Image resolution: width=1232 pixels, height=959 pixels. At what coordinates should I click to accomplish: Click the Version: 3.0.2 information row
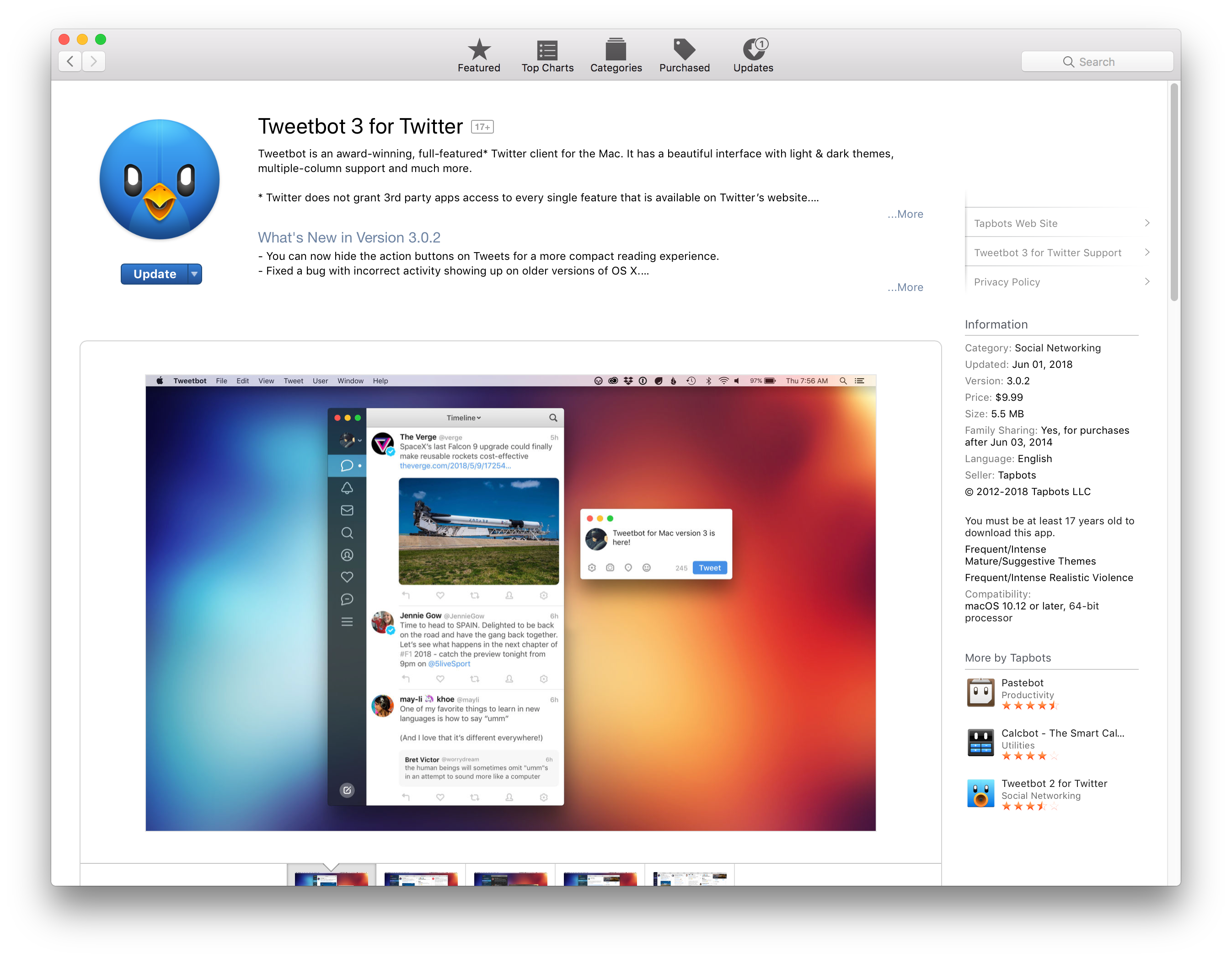coord(997,380)
